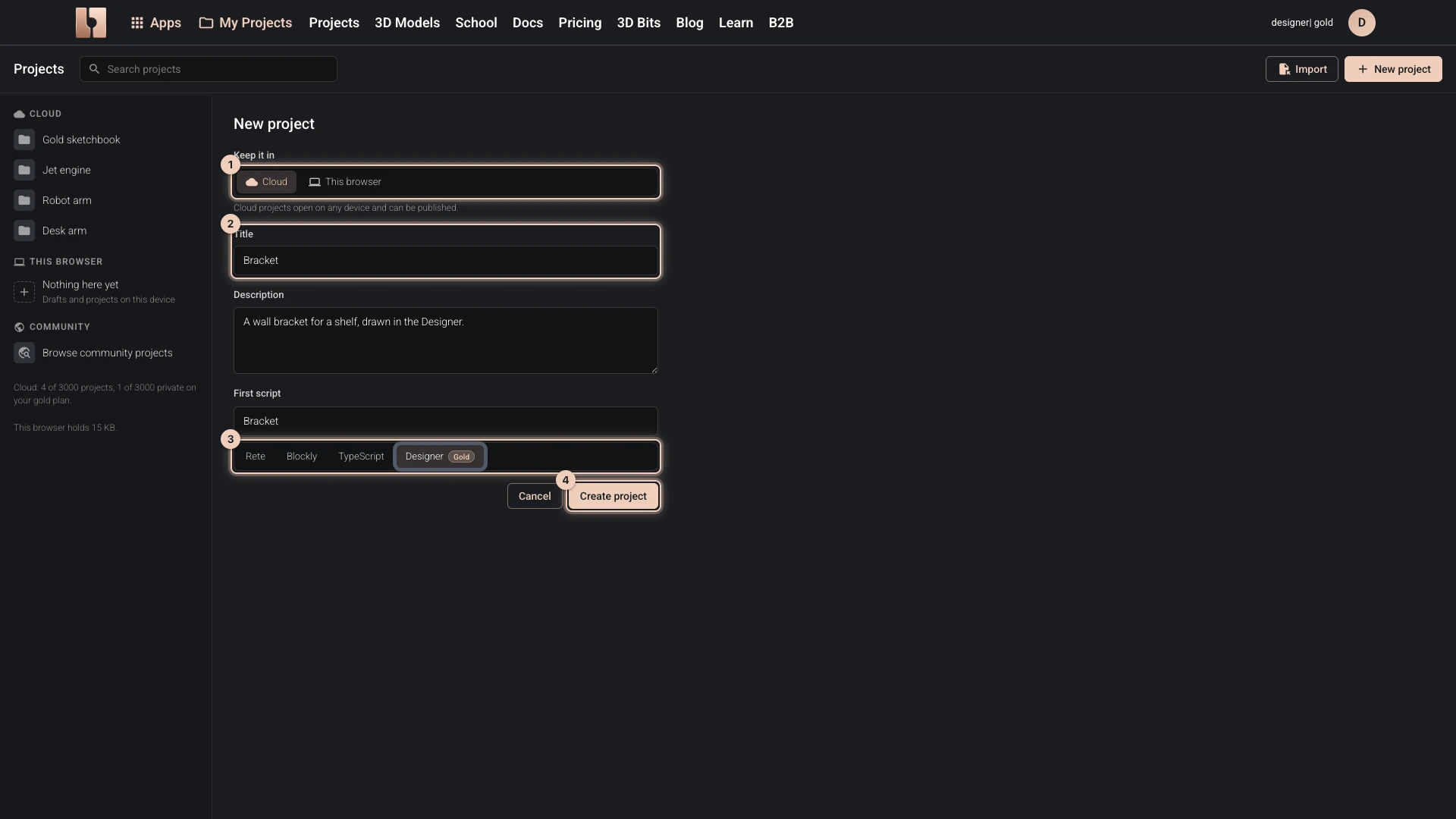The image size is (1456, 819).
Task: Click the search magnifier icon
Action: tap(94, 69)
